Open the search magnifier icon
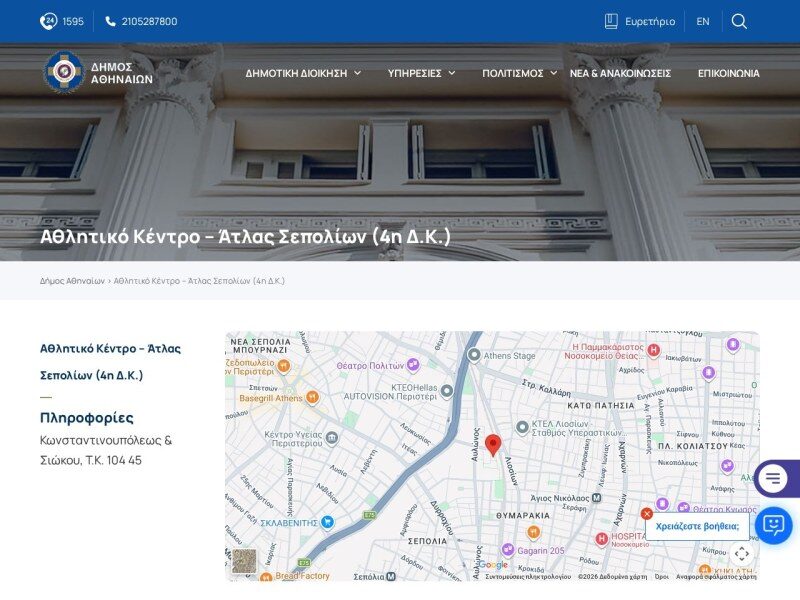 [739, 21]
